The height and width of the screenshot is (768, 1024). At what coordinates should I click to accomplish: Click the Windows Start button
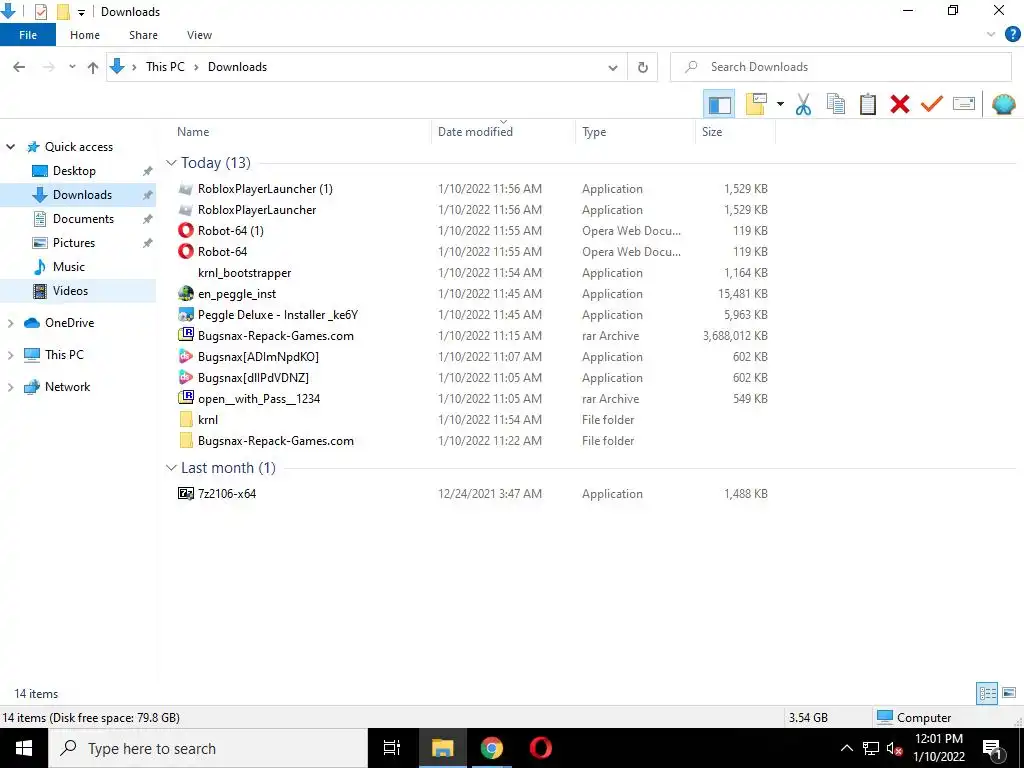[x=24, y=748]
